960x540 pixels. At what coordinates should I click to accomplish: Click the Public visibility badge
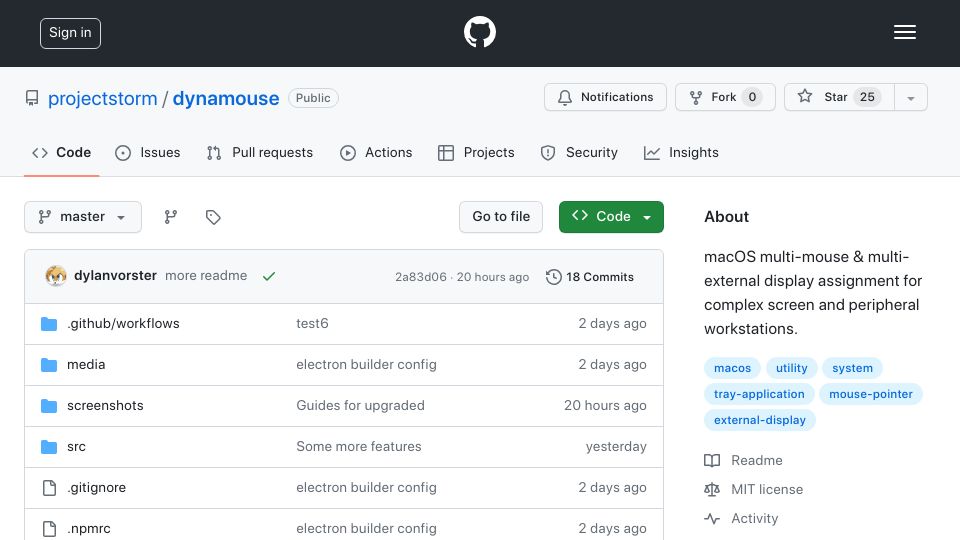tap(313, 98)
